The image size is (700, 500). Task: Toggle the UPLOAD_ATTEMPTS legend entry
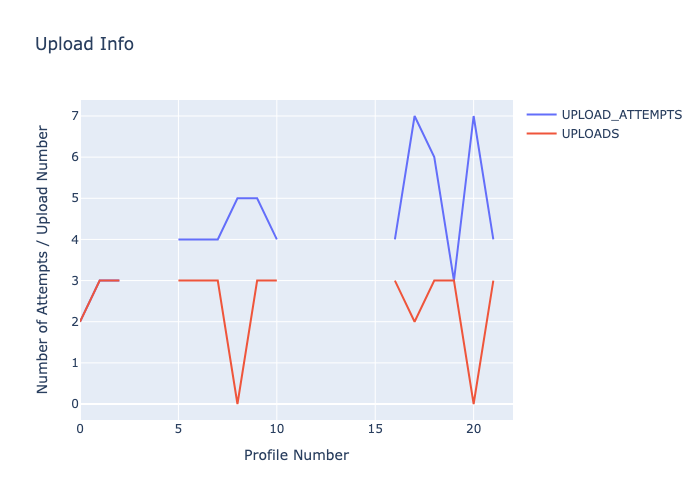621,115
